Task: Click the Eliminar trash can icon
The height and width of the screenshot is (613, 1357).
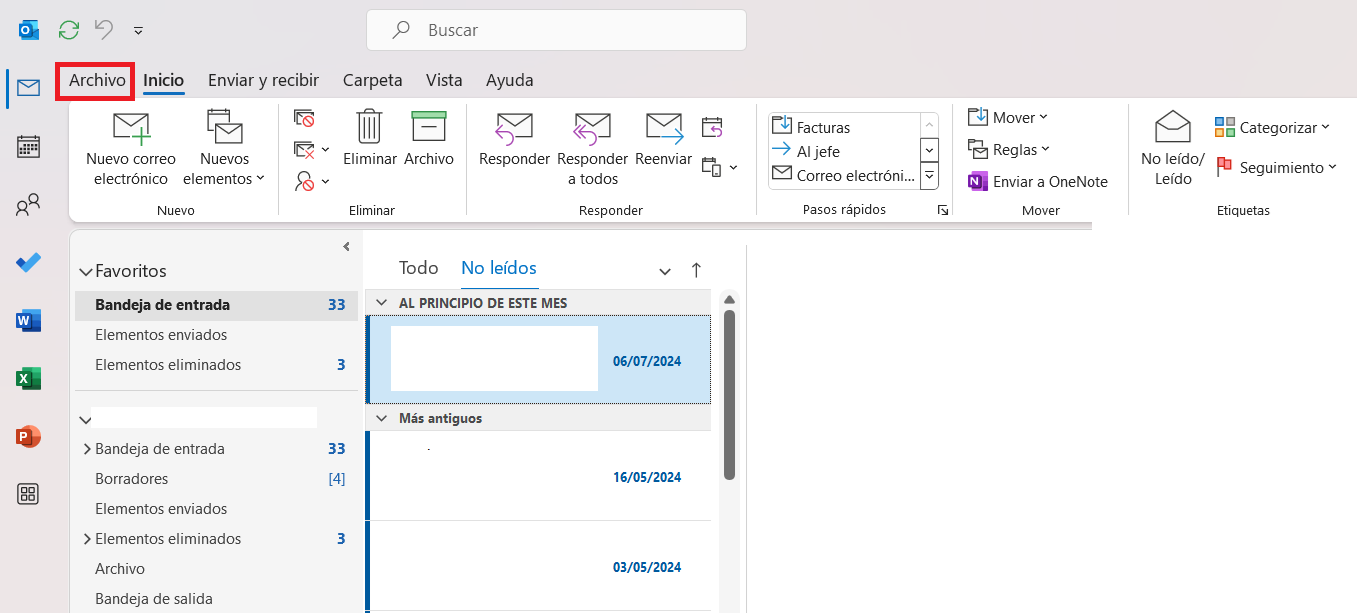Action: coord(370,127)
